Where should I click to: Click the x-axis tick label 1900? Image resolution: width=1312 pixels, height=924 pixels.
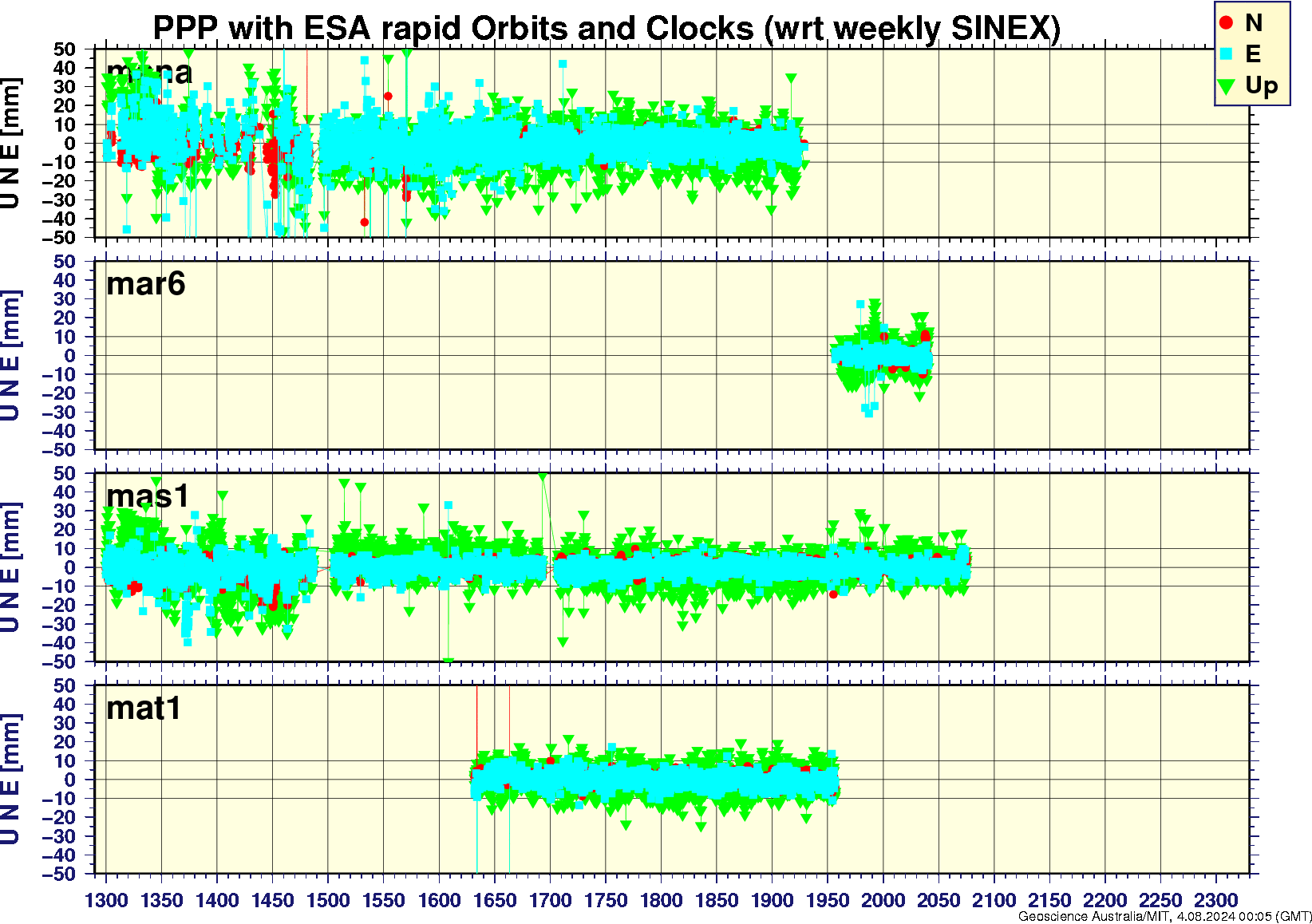tap(772, 900)
